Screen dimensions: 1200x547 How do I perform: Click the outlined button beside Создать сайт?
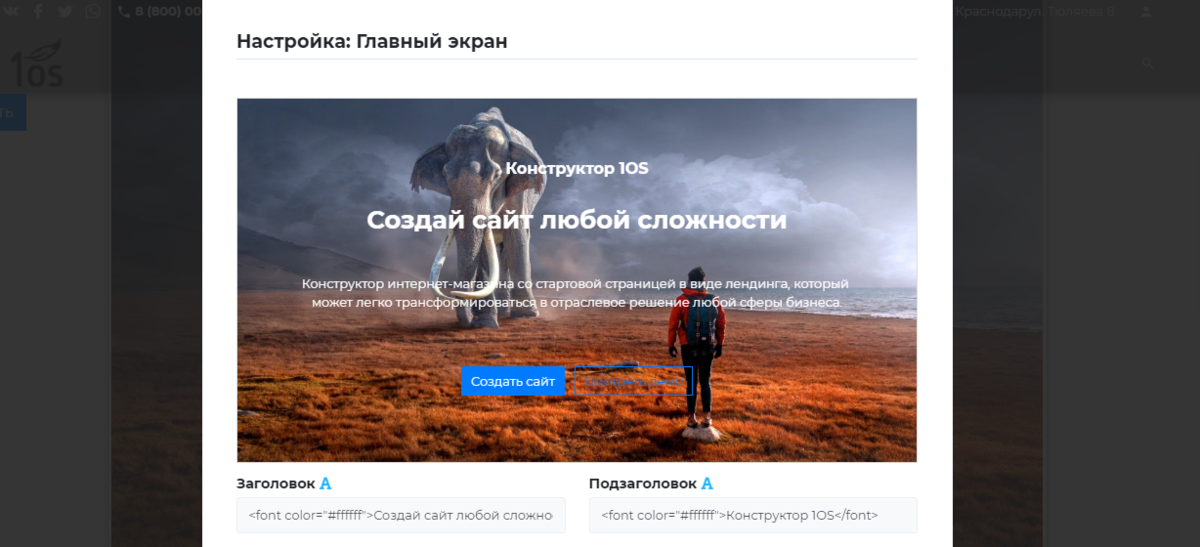coord(634,381)
